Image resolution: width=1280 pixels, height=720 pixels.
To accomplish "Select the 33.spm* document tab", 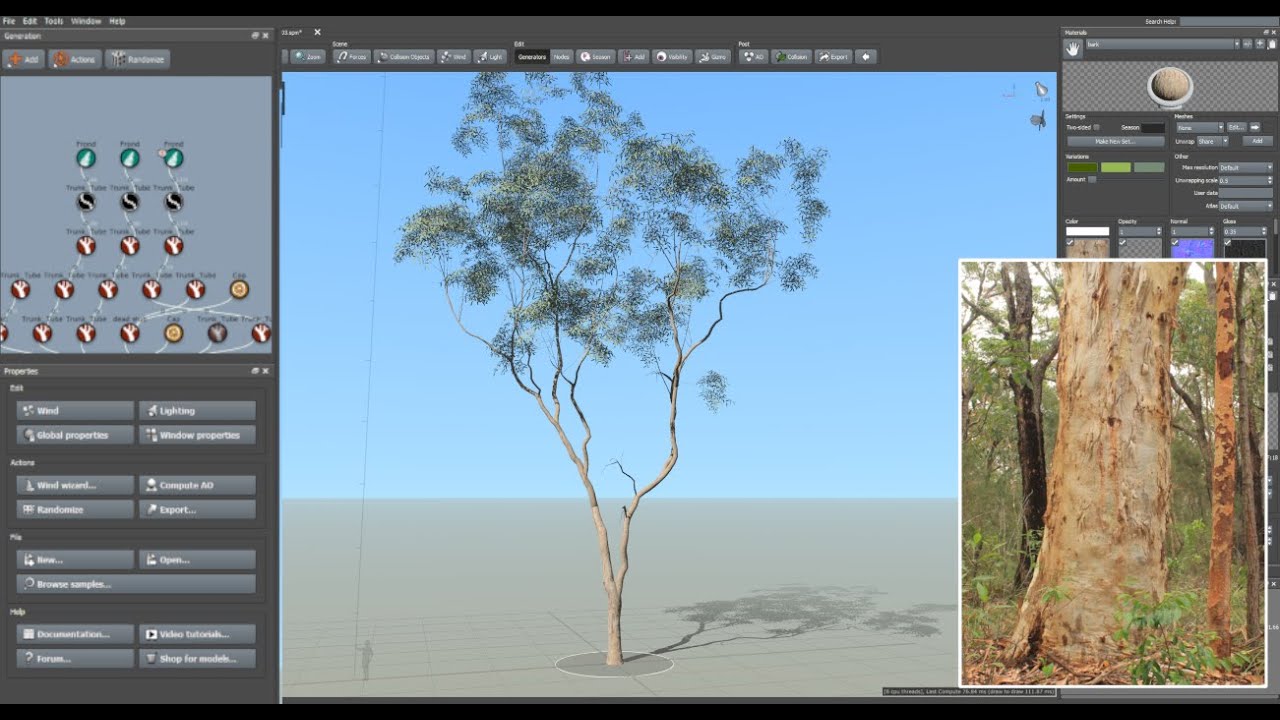I will coord(292,33).
